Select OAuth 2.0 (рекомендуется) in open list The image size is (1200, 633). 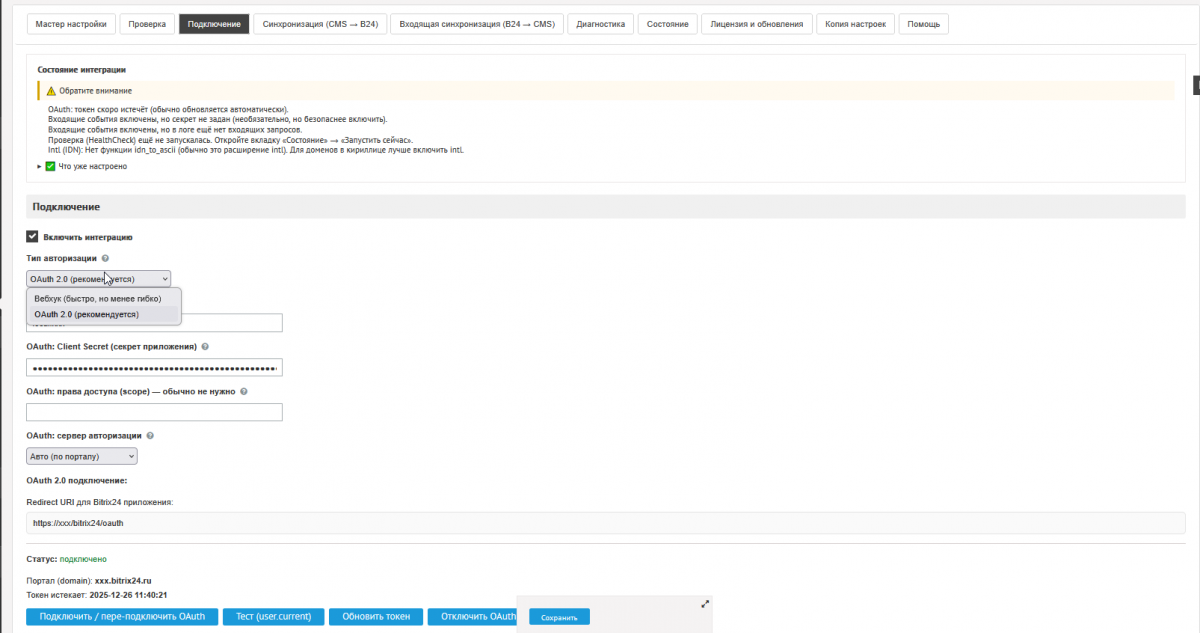86,314
